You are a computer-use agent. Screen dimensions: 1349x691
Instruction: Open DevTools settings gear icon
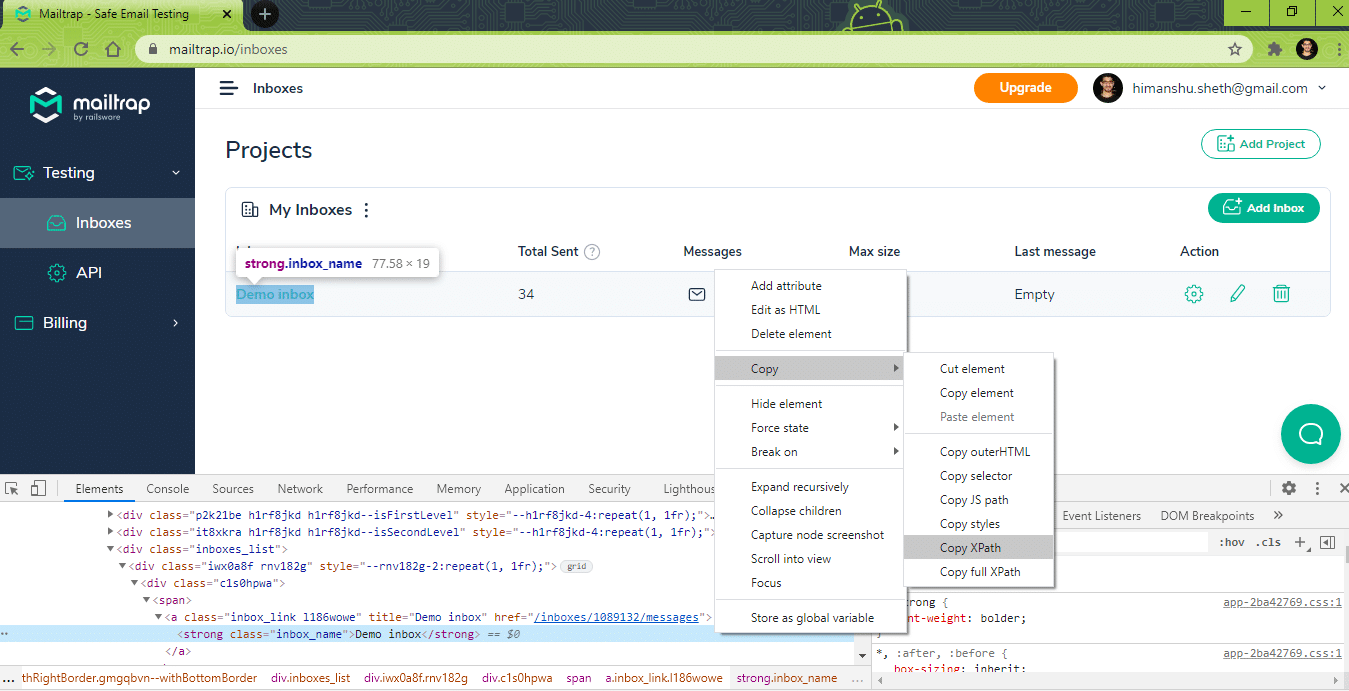click(x=1289, y=488)
